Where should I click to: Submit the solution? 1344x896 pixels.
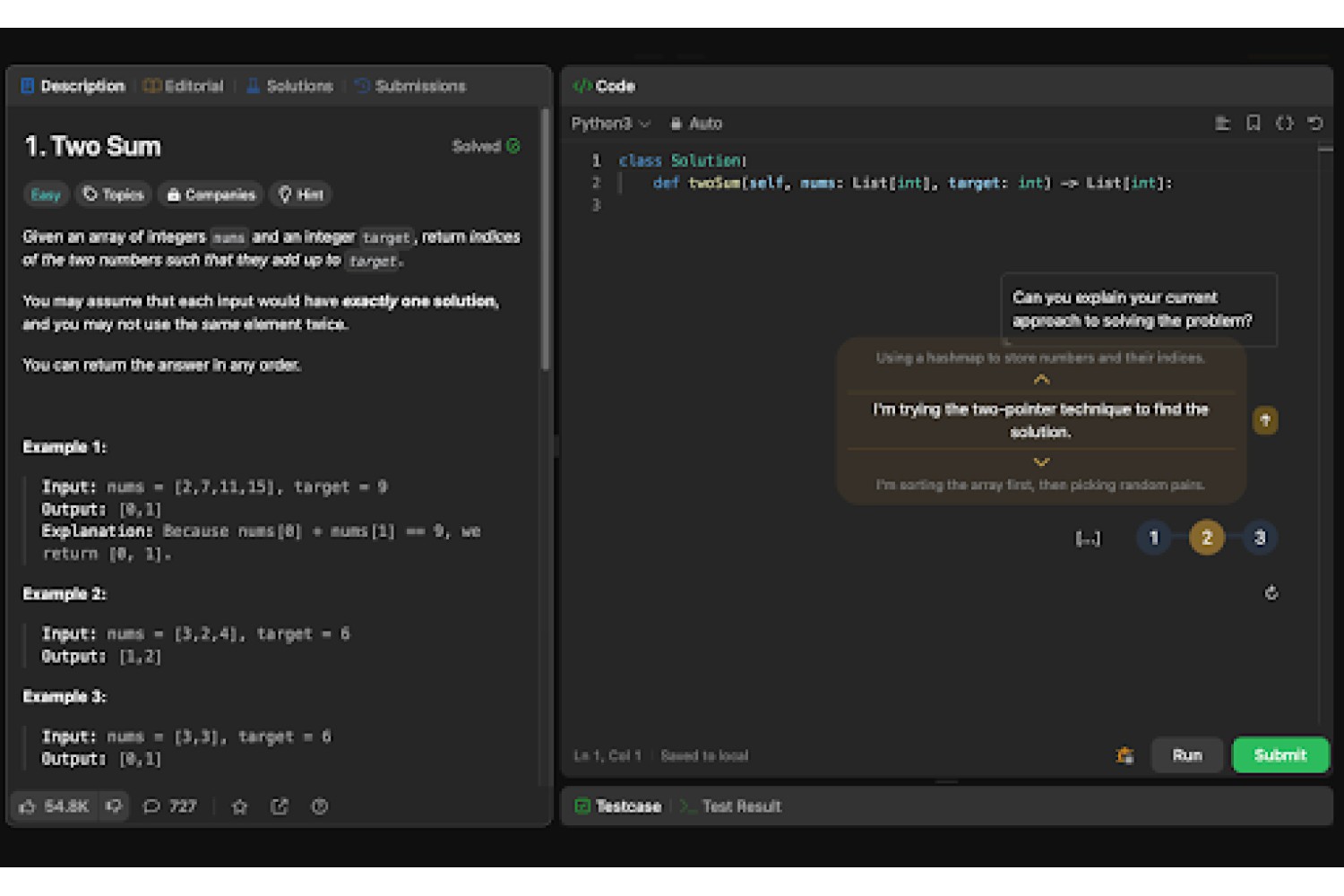[x=1280, y=755]
